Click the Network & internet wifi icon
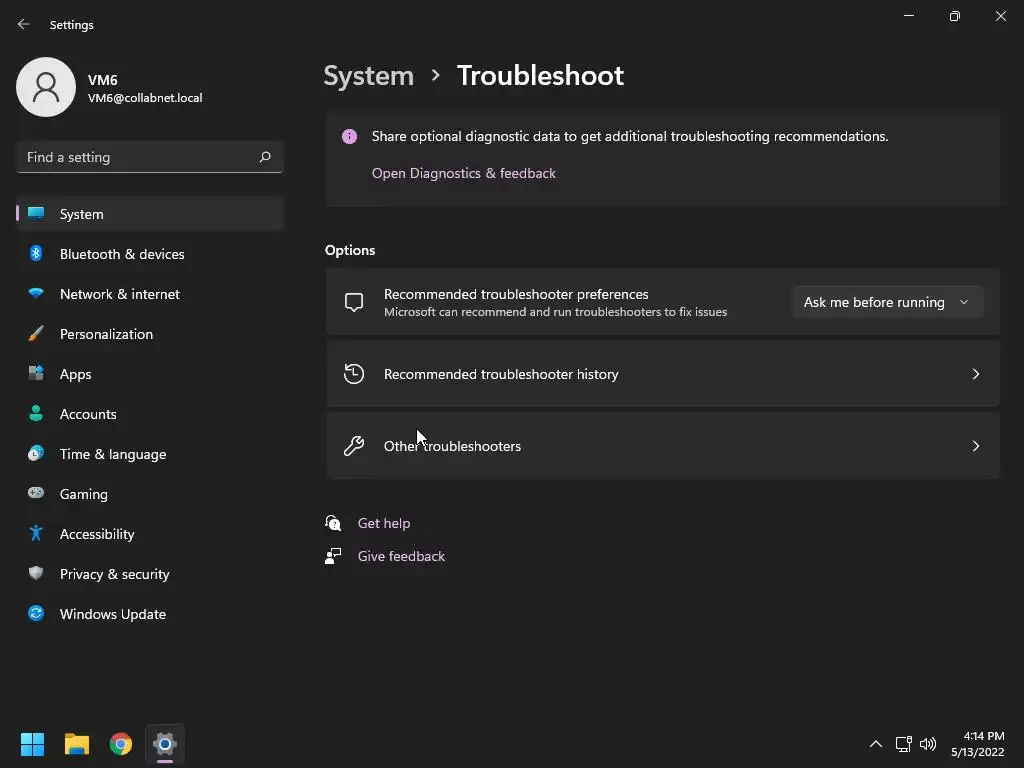Screen dimensions: 1024x768 pos(36,294)
